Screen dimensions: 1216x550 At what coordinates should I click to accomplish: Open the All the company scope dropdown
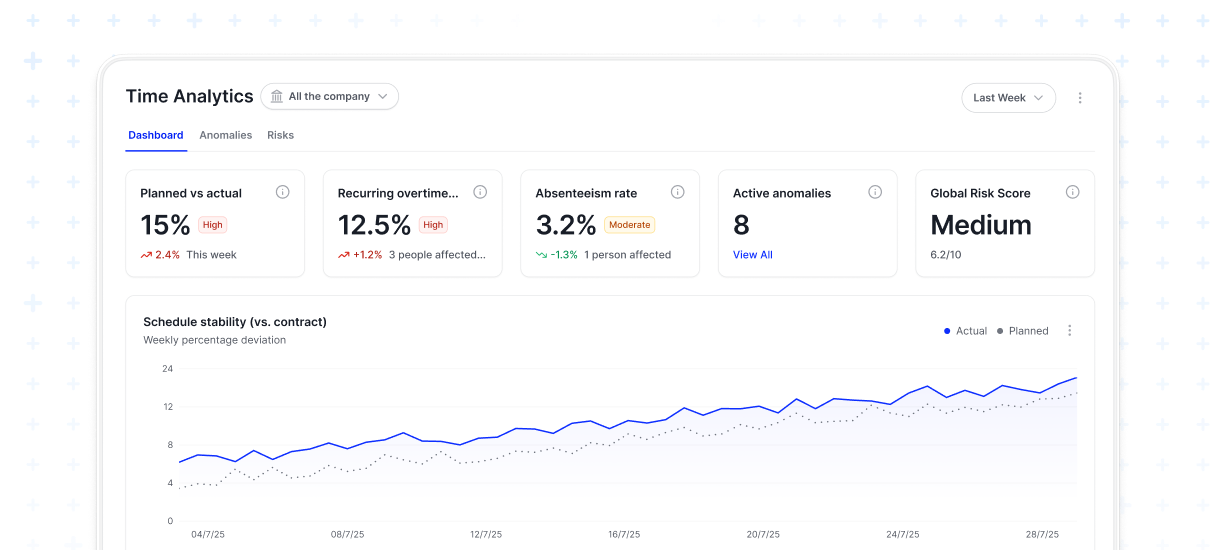[330, 97]
